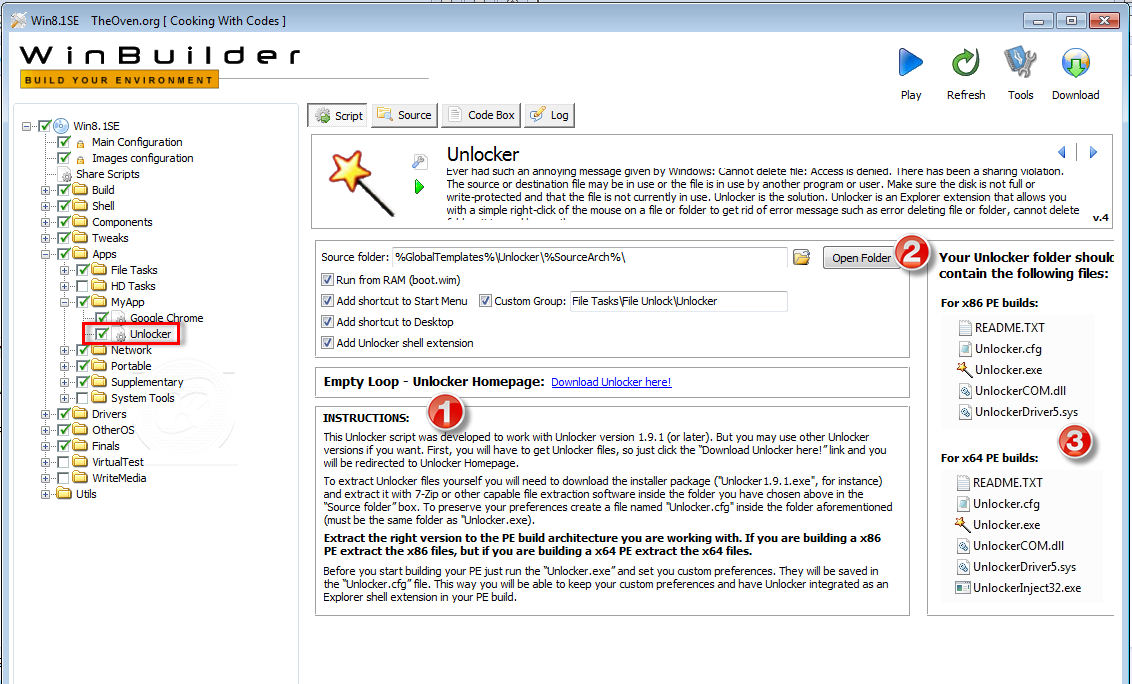Click the Google Chrome script icon
The height and width of the screenshot is (684, 1132).
click(121, 319)
